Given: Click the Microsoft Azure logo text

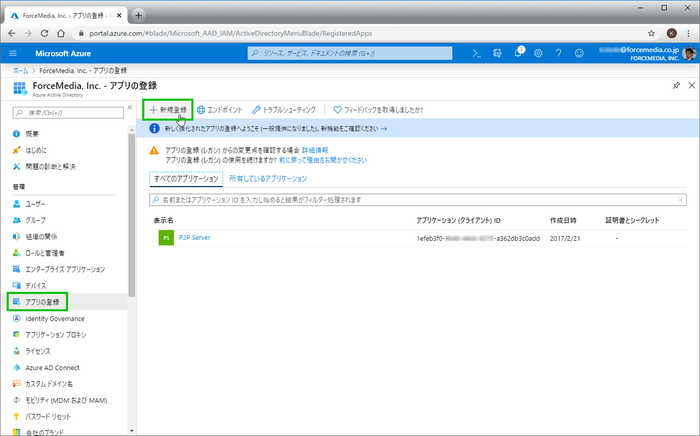Looking at the screenshot, I should pyautogui.click(x=63, y=53).
